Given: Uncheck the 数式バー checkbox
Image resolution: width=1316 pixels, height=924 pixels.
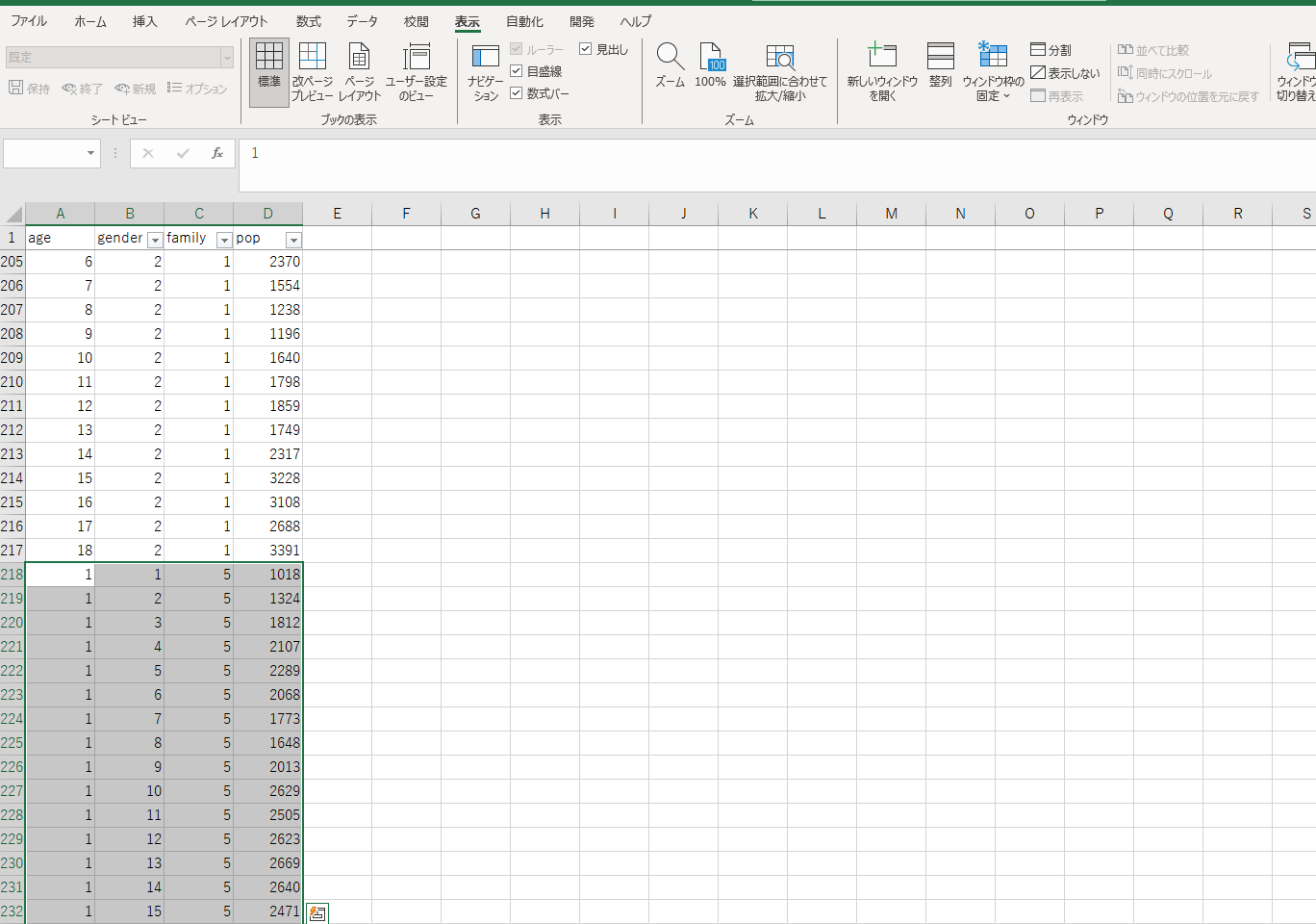Looking at the screenshot, I should [517, 93].
